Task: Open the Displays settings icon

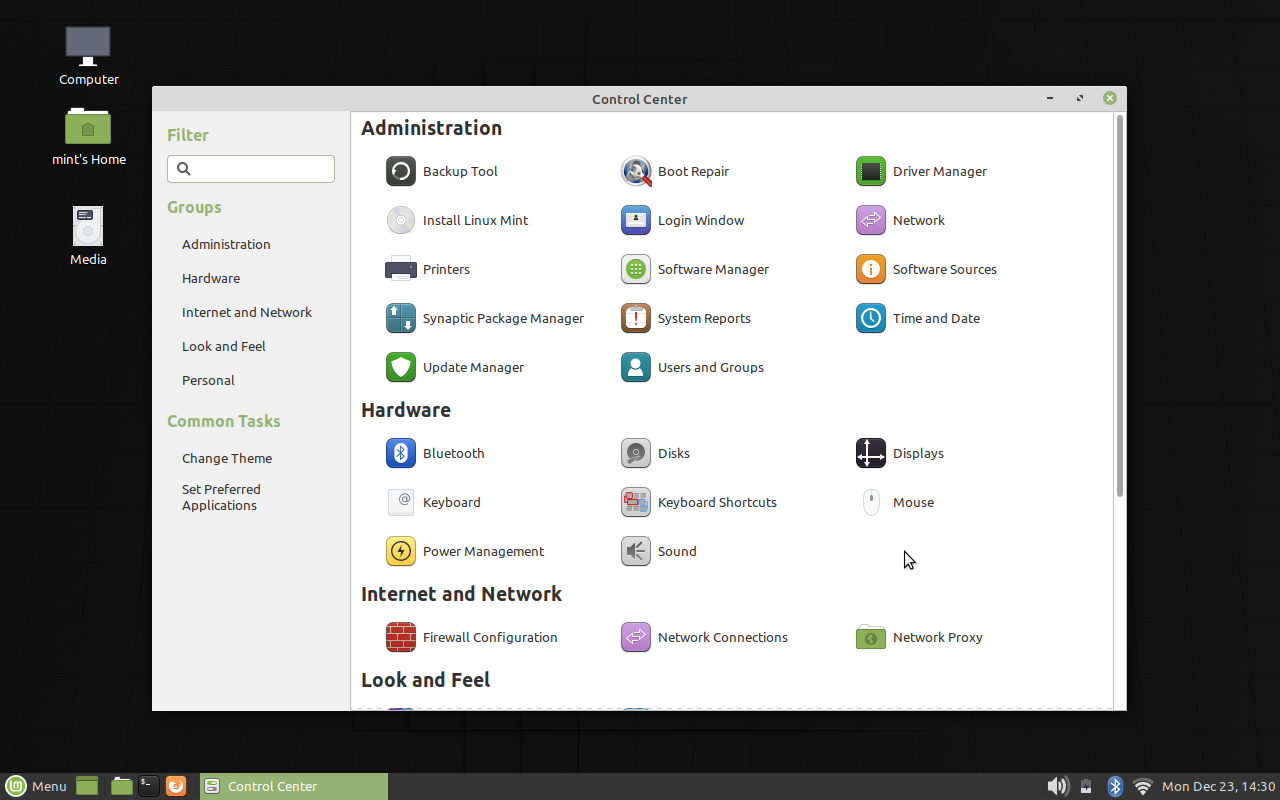Action: tap(871, 453)
